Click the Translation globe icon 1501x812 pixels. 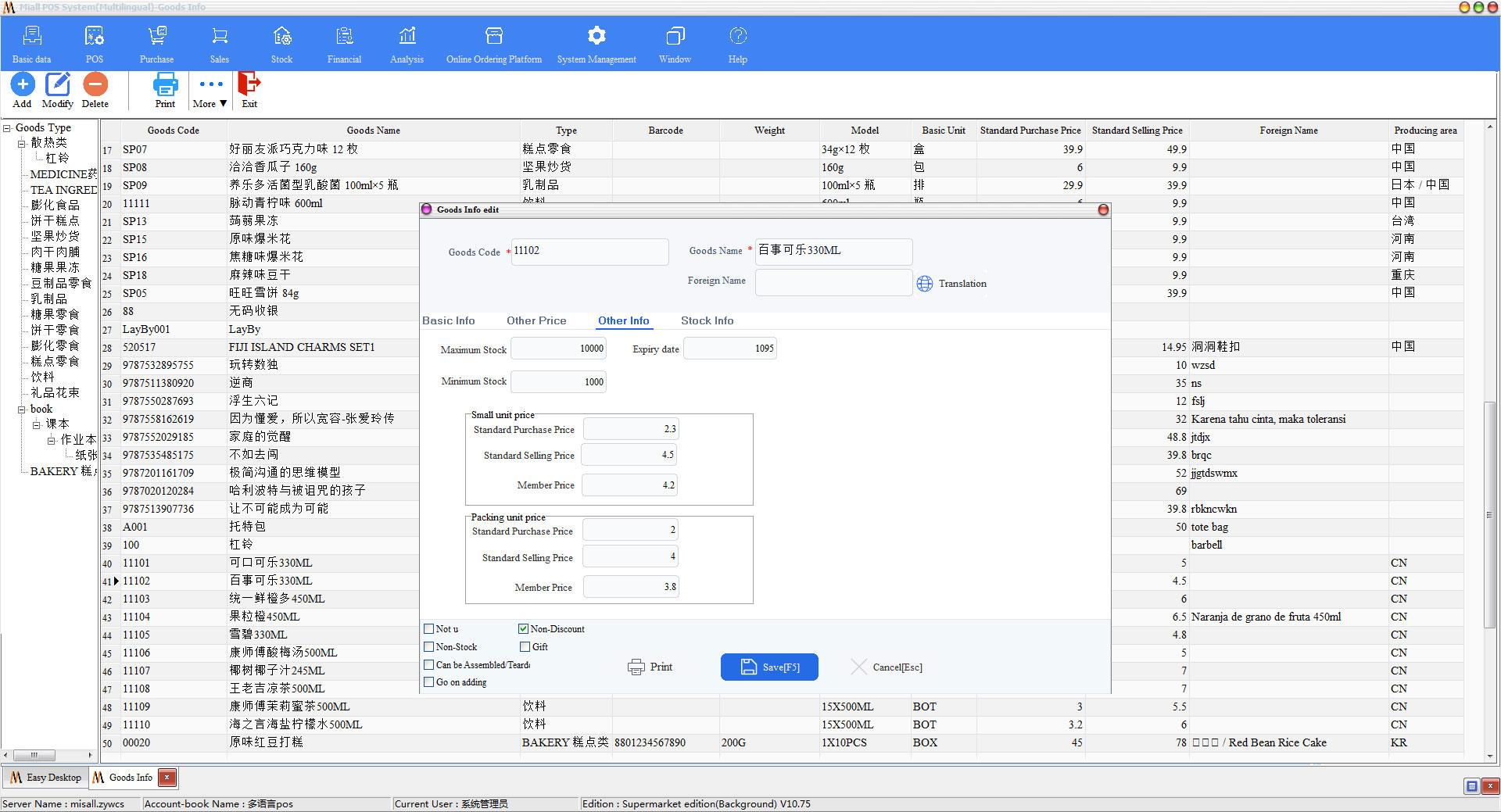tap(925, 284)
